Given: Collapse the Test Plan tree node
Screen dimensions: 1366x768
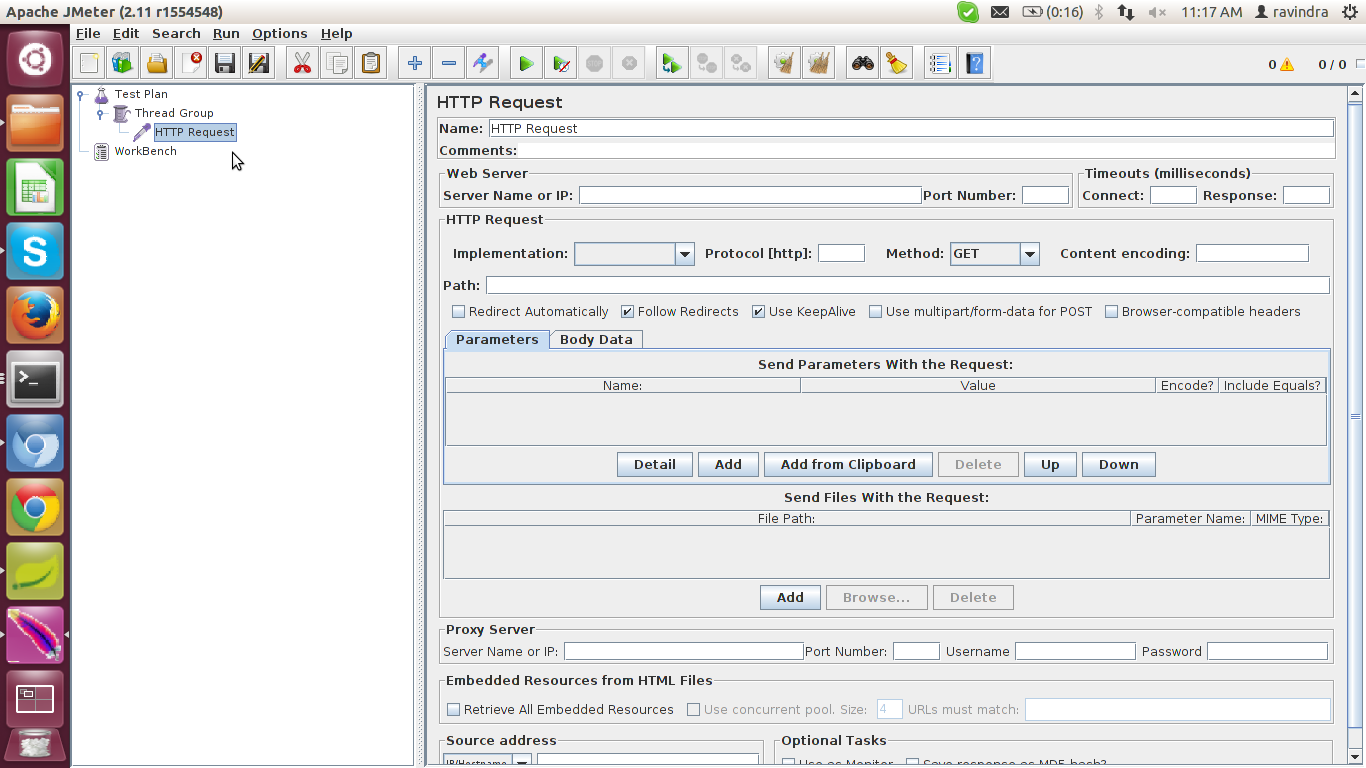Looking at the screenshot, I should 81,95.
